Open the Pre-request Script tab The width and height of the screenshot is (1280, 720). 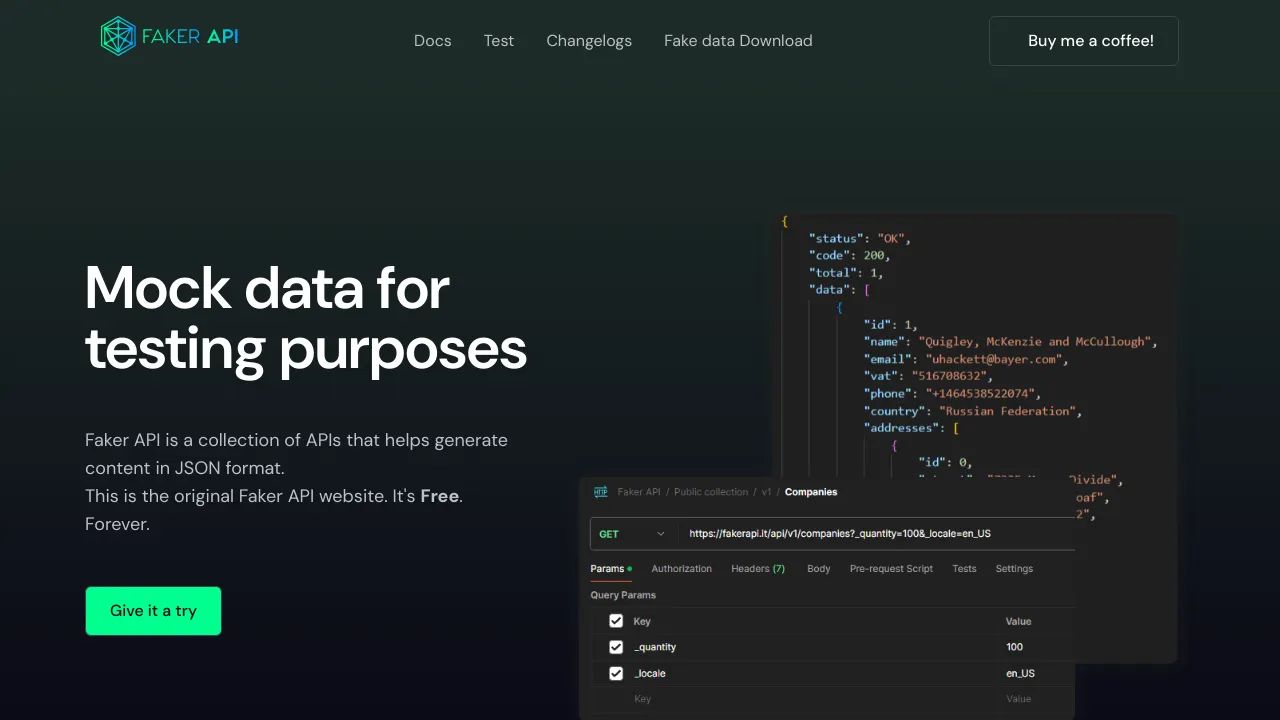tap(891, 568)
